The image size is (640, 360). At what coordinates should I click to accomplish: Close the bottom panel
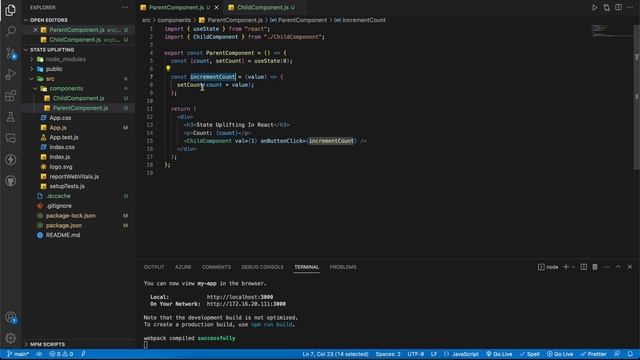click(x=630, y=267)
